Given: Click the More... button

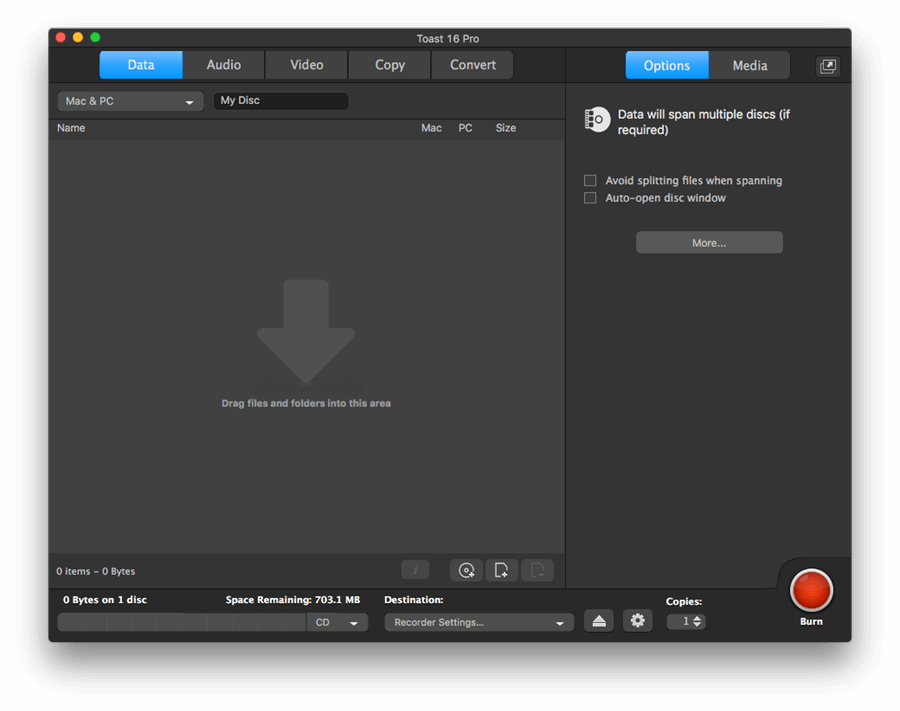Looking at the screenshot, I should pos(709,243).
